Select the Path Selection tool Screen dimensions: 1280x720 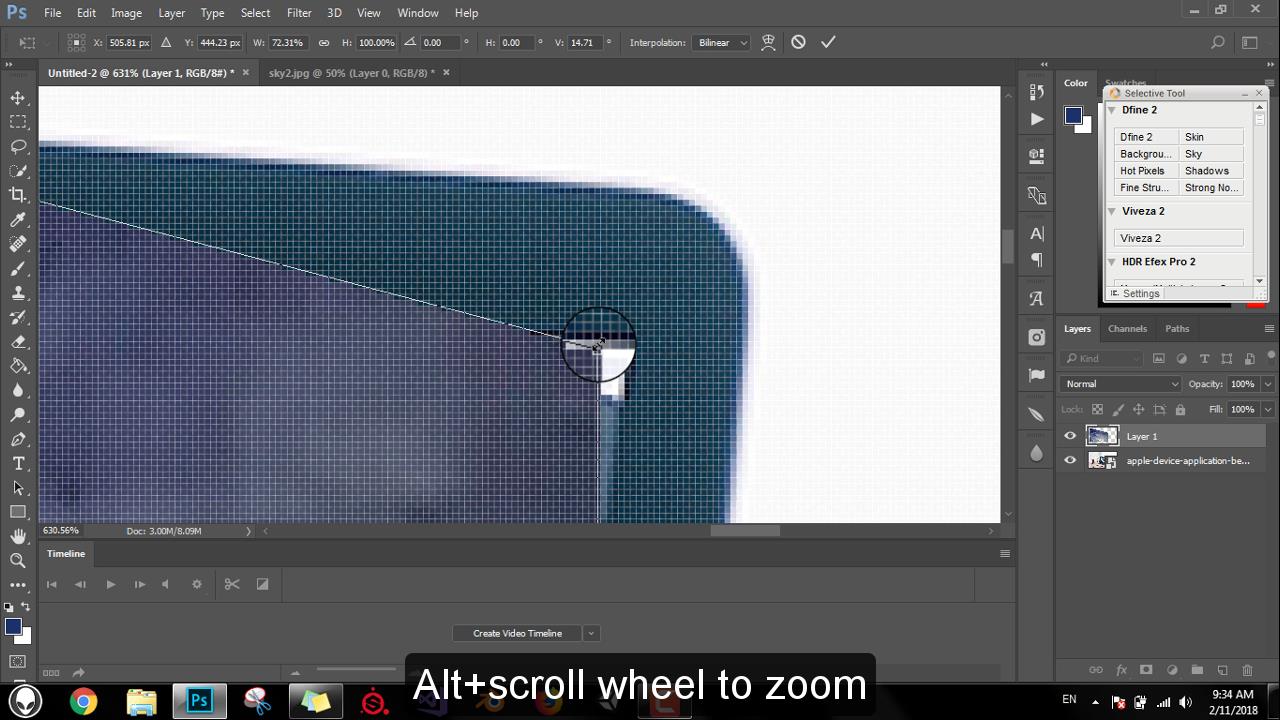[x=18, y=488]
